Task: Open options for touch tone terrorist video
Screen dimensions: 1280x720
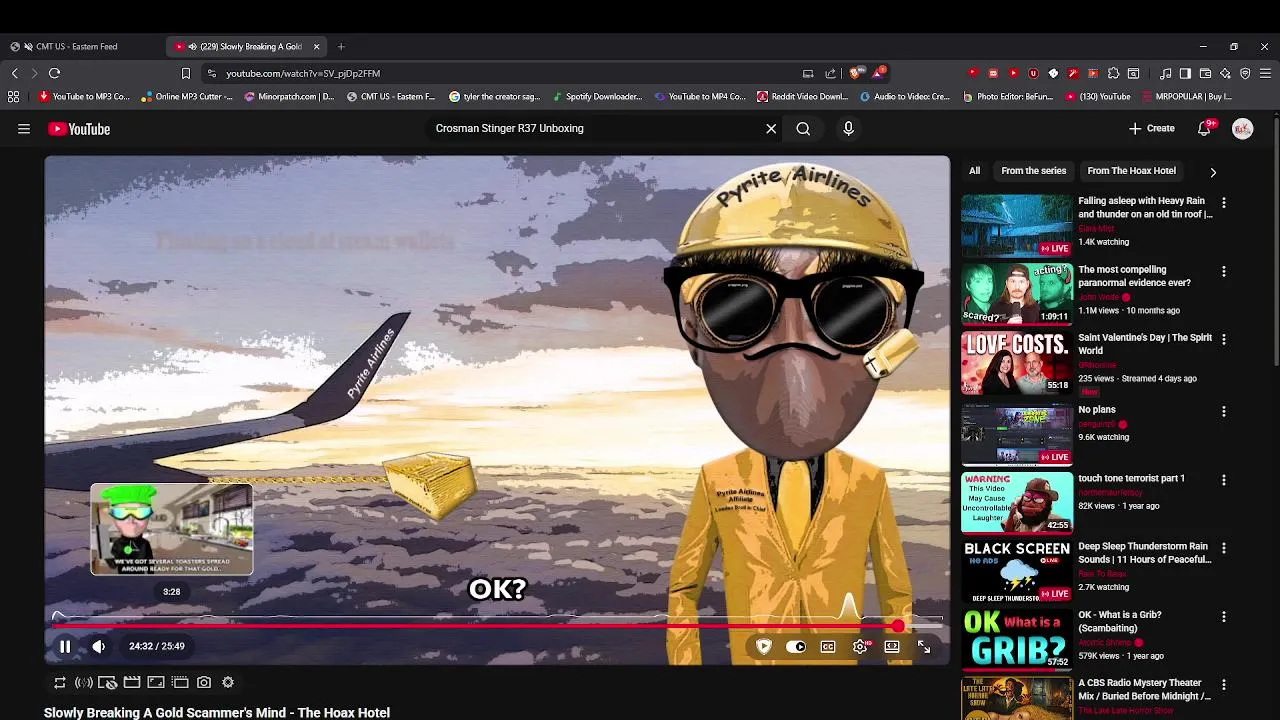Action: [x=1224, y=480]
